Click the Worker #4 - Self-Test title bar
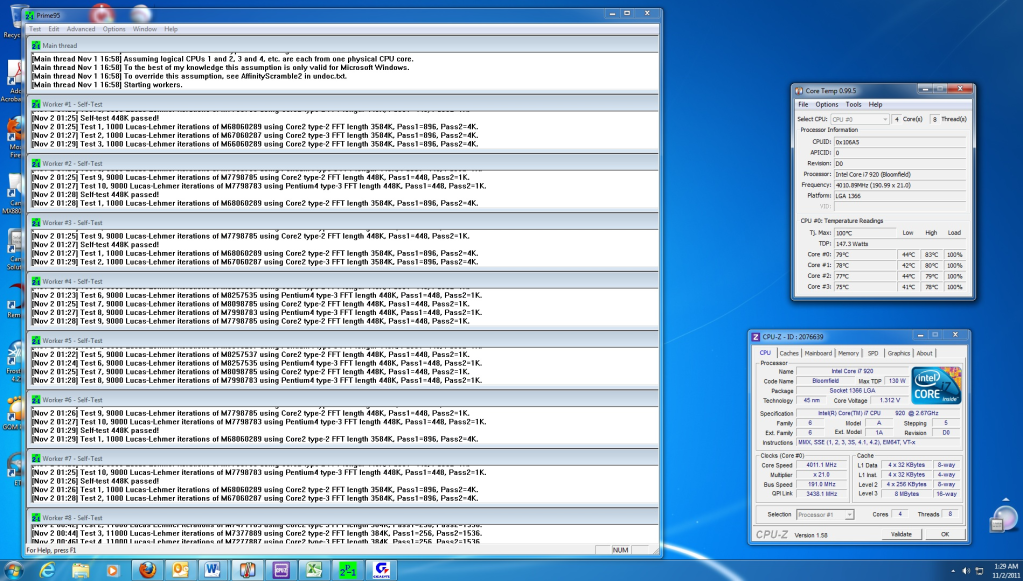This screenshot has height=581, width=1023. click(343, 282)
